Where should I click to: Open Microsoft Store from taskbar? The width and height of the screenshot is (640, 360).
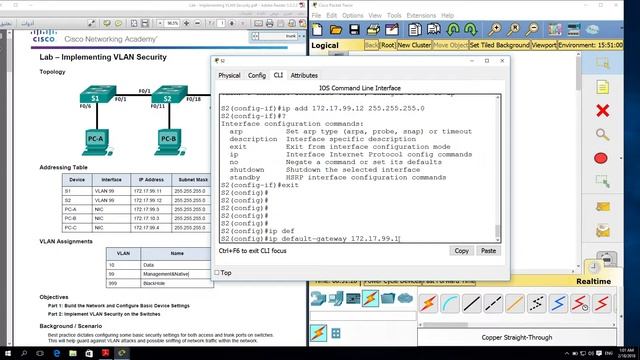click(89, 353)
